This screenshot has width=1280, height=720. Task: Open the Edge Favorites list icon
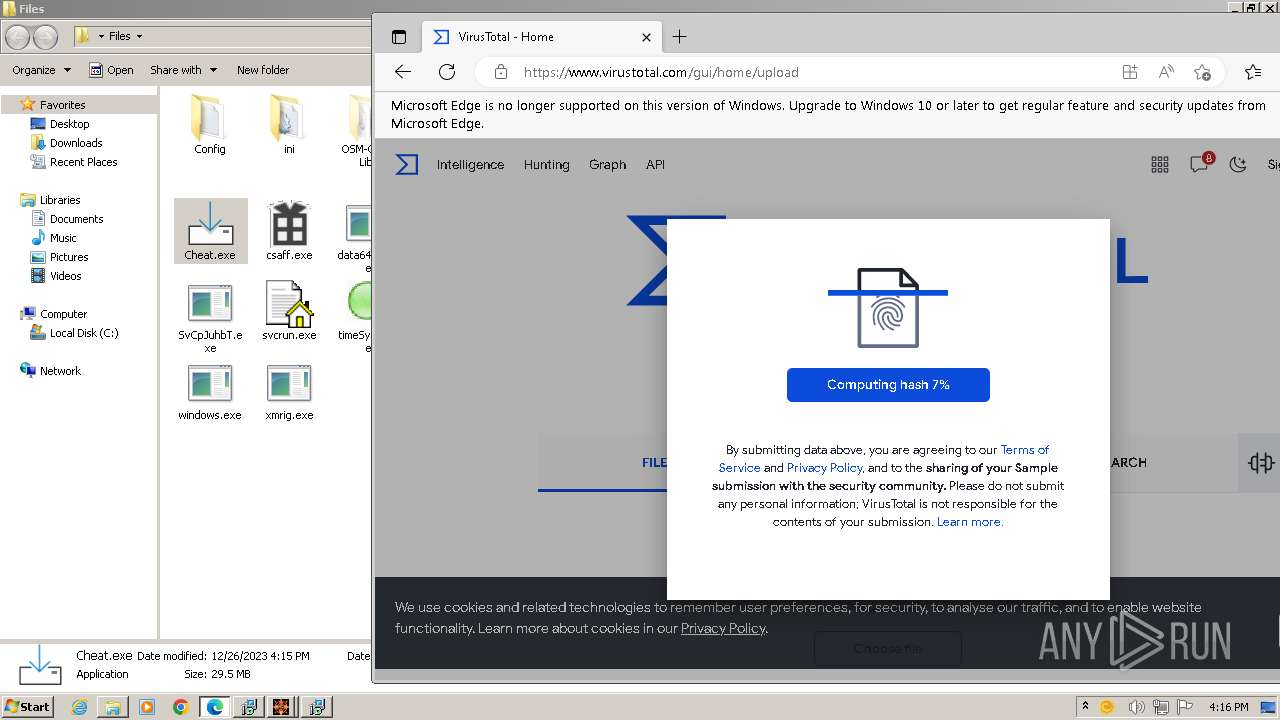coord(1253,72)
